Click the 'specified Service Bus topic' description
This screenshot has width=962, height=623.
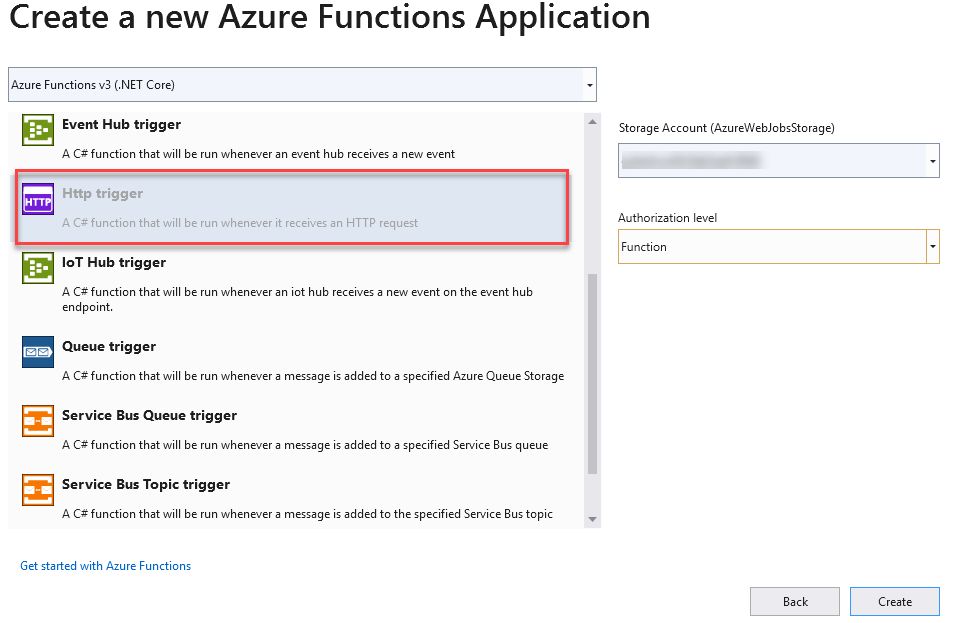pyautogui.click(x=307, y=514)
